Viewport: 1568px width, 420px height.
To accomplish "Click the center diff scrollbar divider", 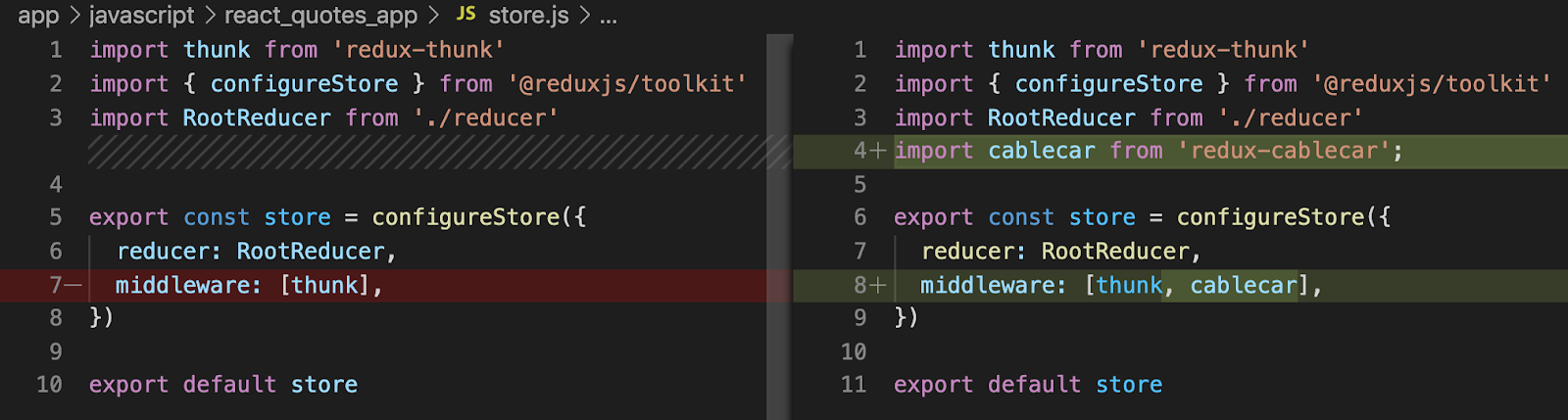I will pos(780,225).
